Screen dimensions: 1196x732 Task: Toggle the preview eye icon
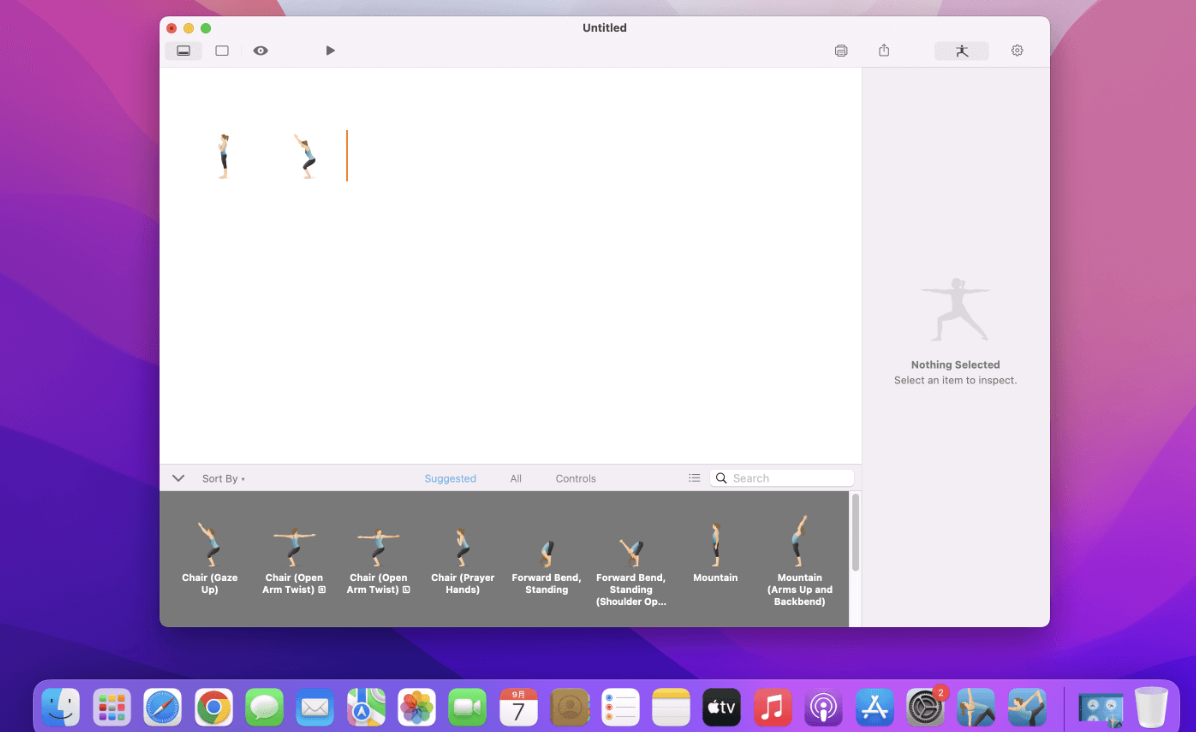pyautogui.click(x=260, y=51)
